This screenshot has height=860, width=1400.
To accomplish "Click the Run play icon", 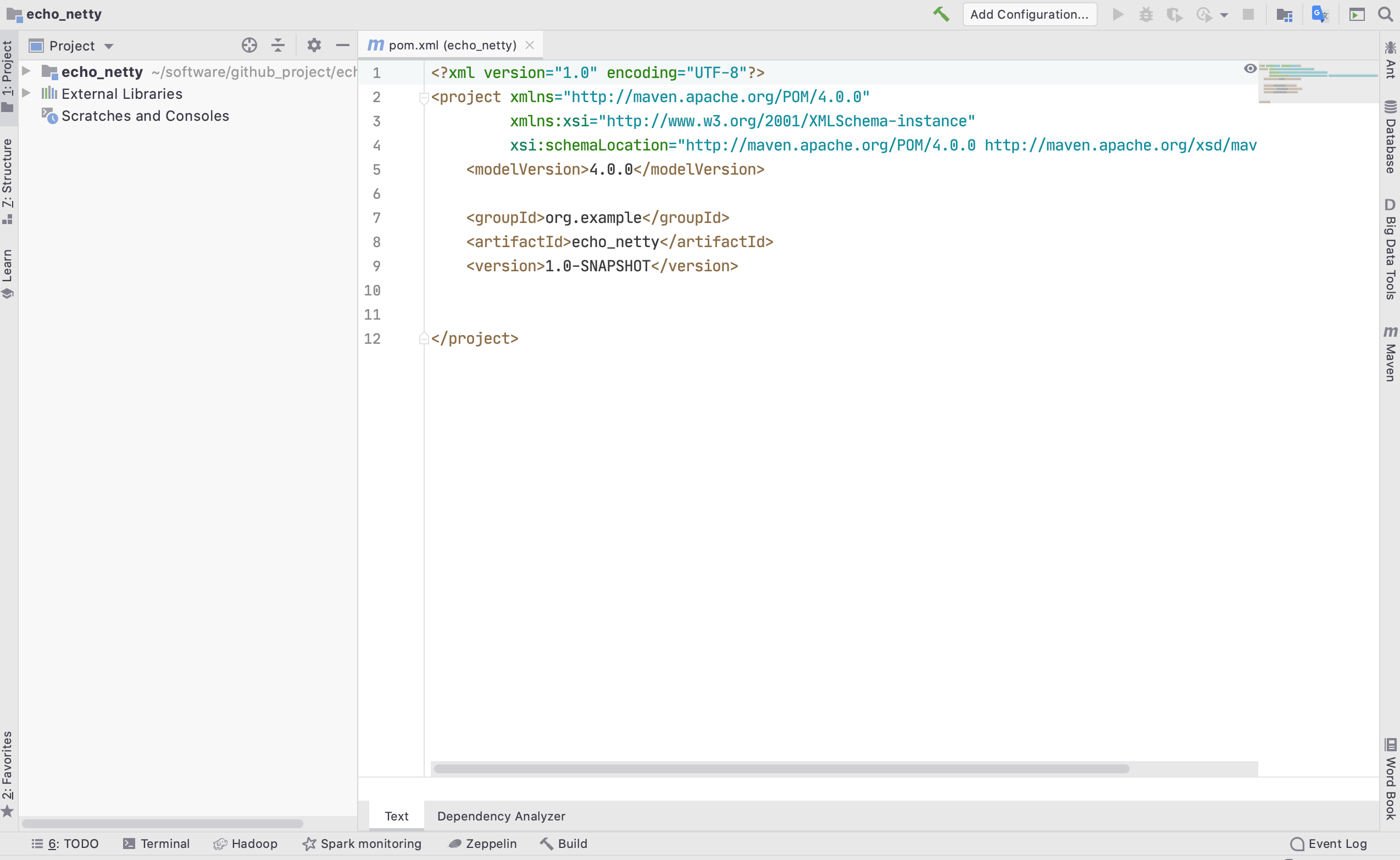I will 1118,14.
